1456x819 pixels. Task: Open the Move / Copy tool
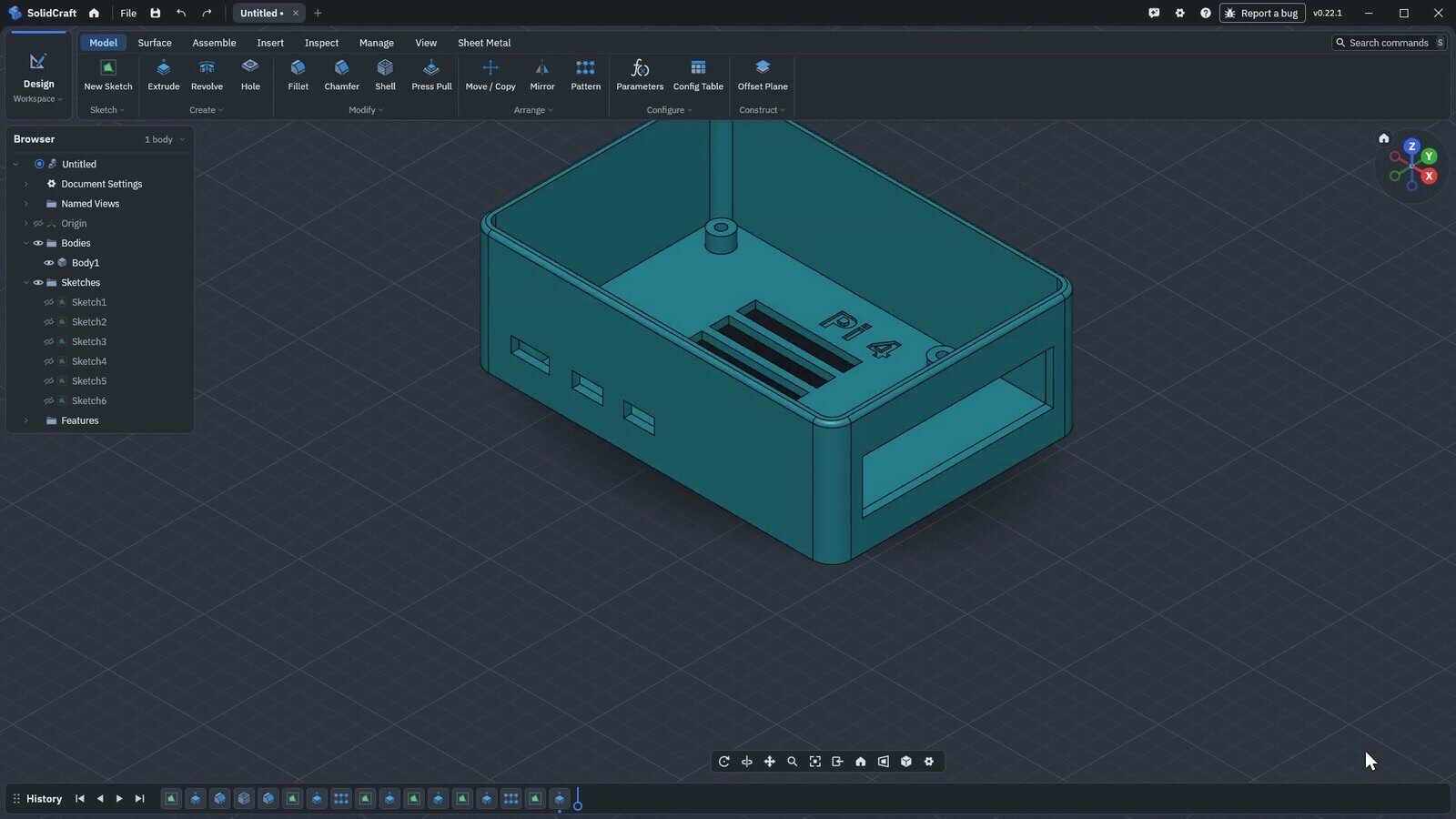tap(490, 76)
